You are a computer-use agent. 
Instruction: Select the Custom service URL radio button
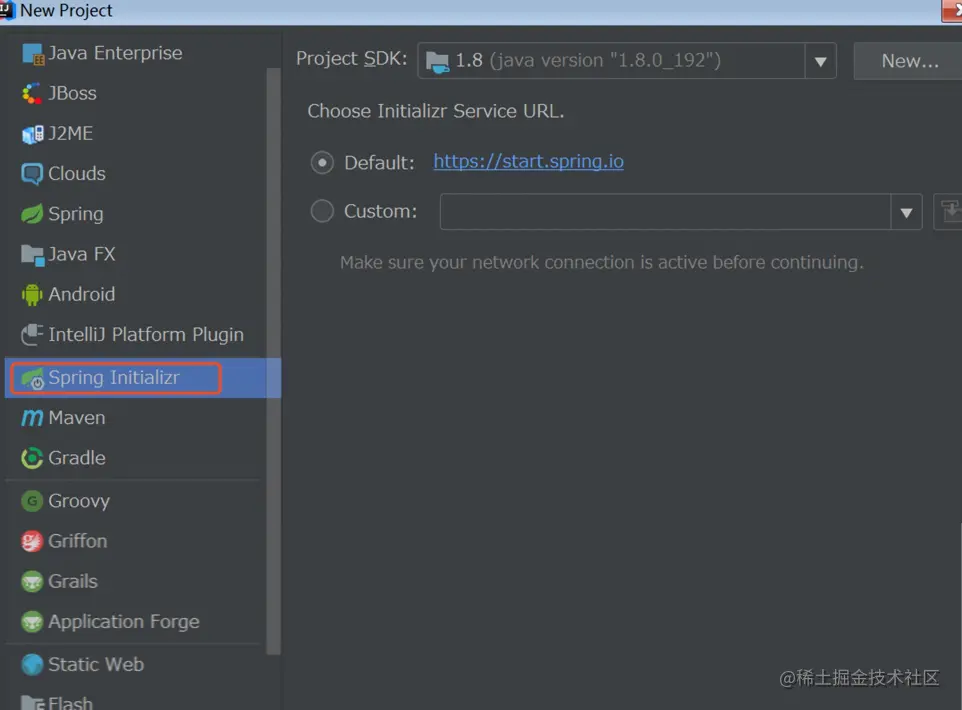pyautogui.click(x=322, y=211)
